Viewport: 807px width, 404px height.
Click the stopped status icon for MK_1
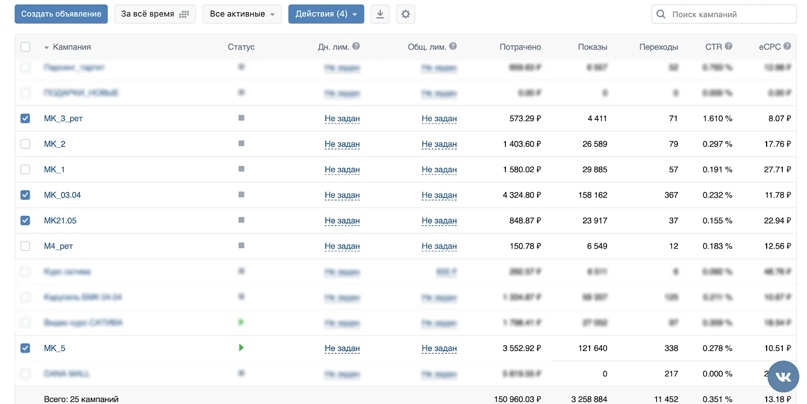[x=241, y=169]
